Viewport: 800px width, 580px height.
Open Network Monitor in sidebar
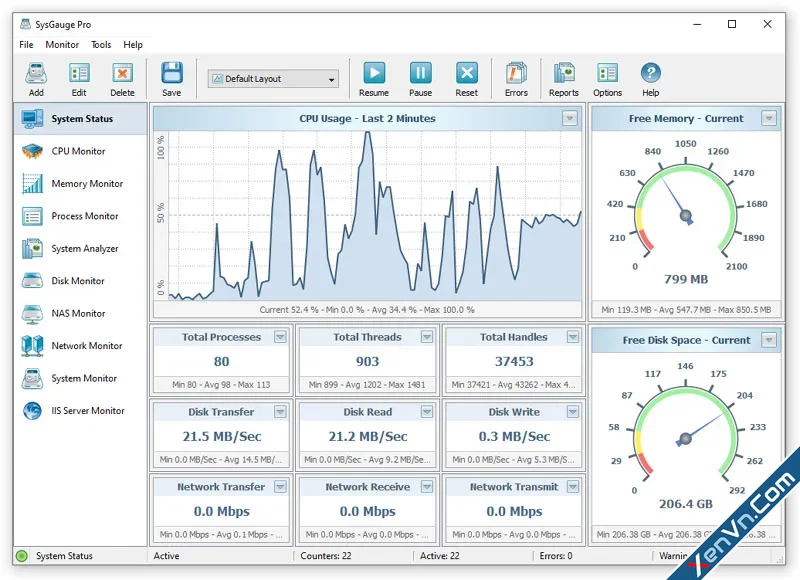pyautogui.click(x=81, y=346)
